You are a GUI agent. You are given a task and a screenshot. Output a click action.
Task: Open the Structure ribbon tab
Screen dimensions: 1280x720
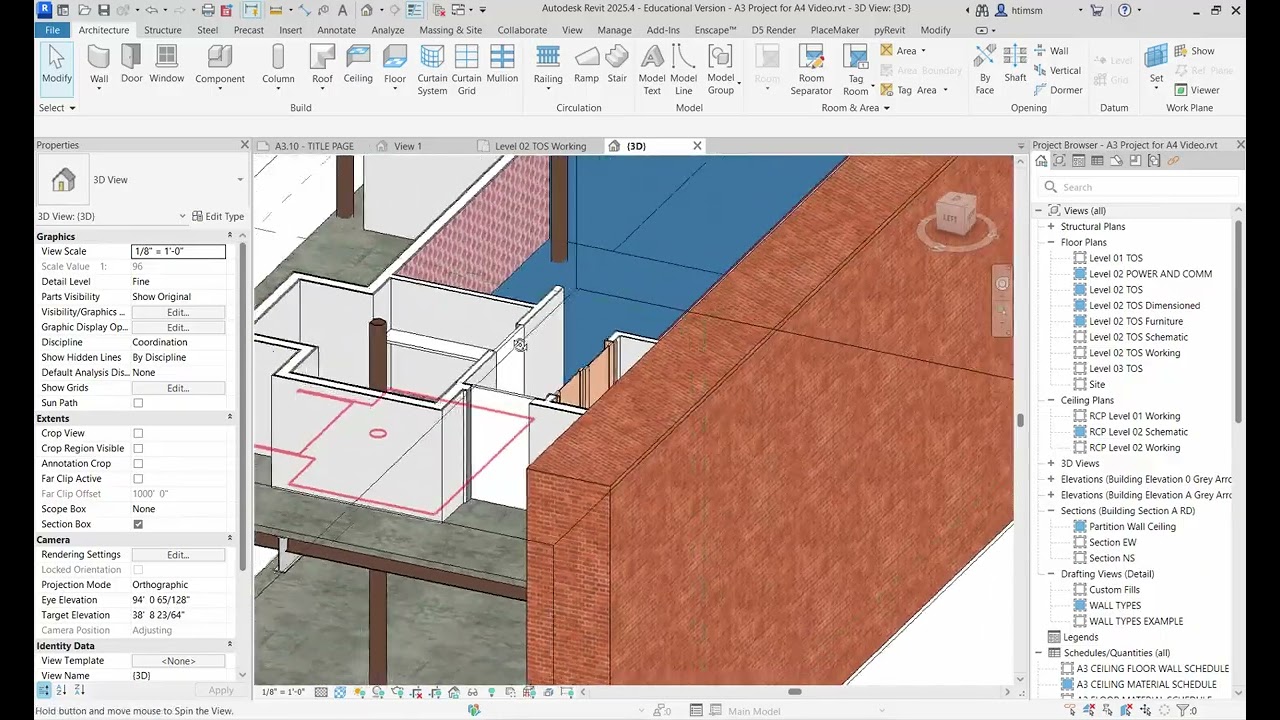click(163, 30)
